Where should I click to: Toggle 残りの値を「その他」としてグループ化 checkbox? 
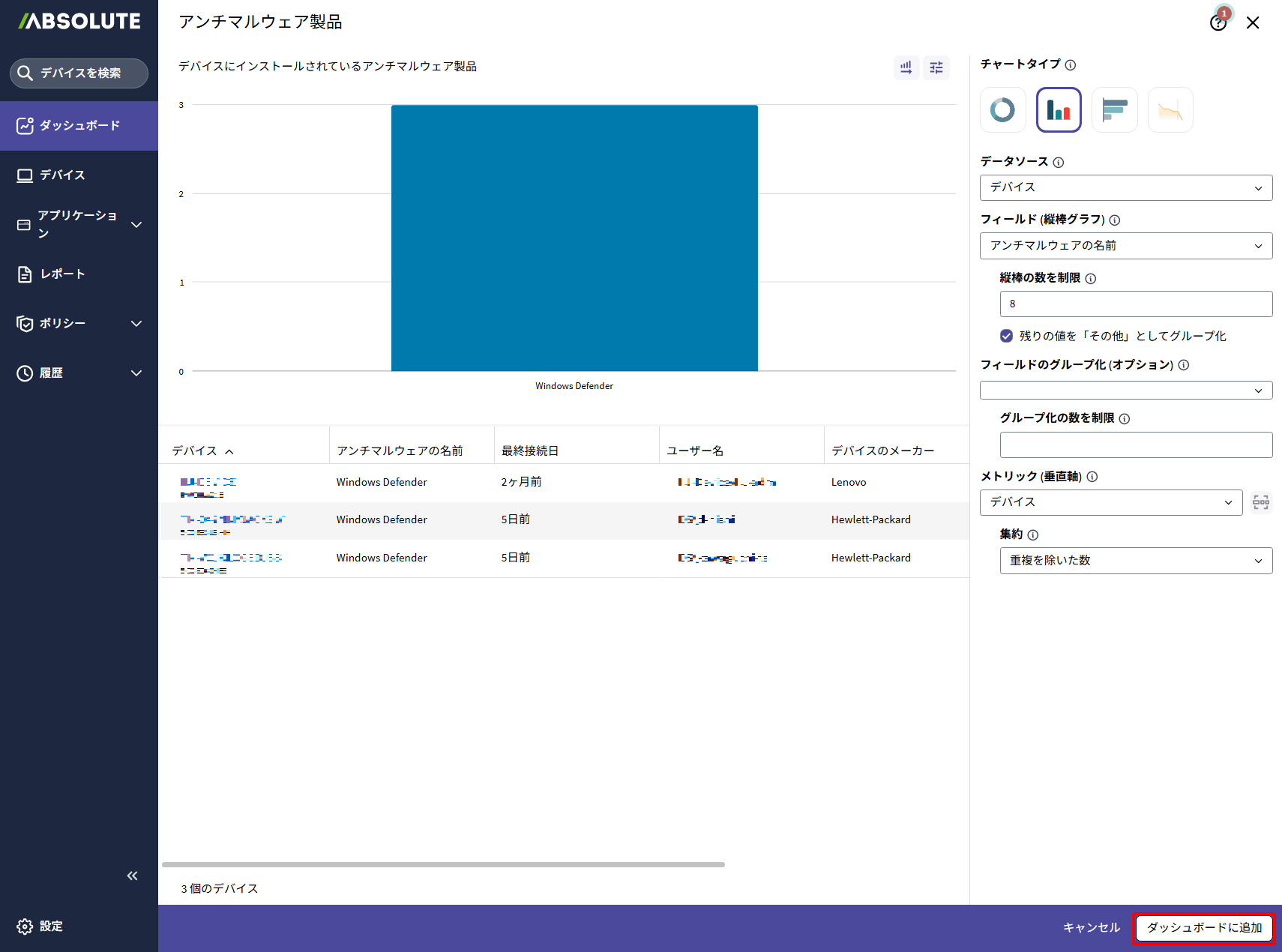(x=1006, y=336)
